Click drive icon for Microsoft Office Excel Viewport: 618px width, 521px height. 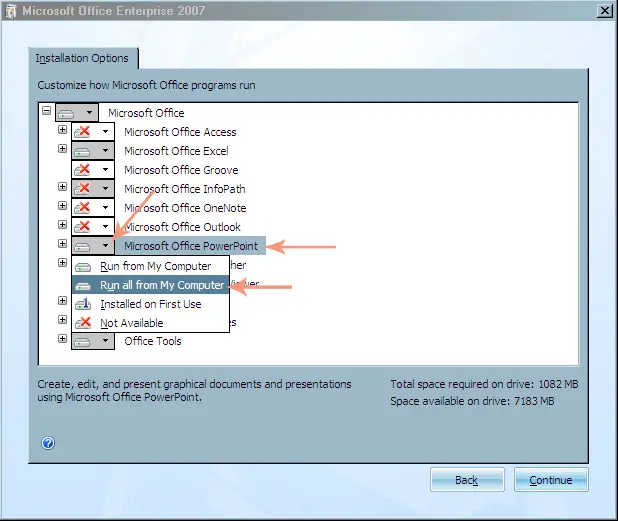click(82, 152)
